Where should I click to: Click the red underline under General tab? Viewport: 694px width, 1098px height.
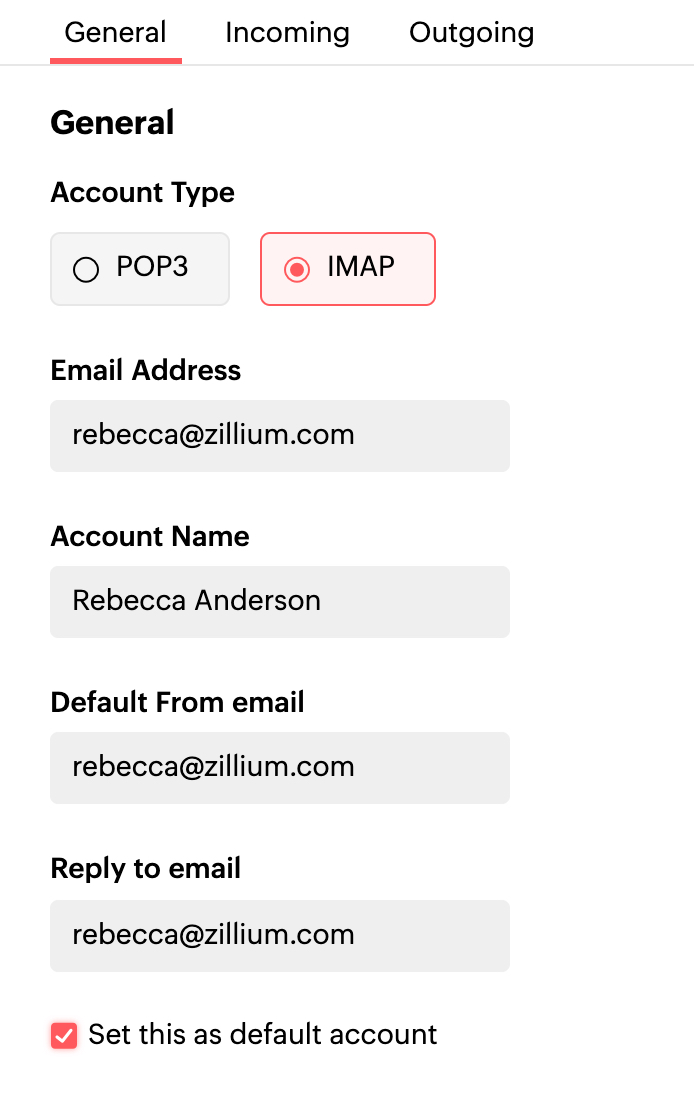[115, 61]
